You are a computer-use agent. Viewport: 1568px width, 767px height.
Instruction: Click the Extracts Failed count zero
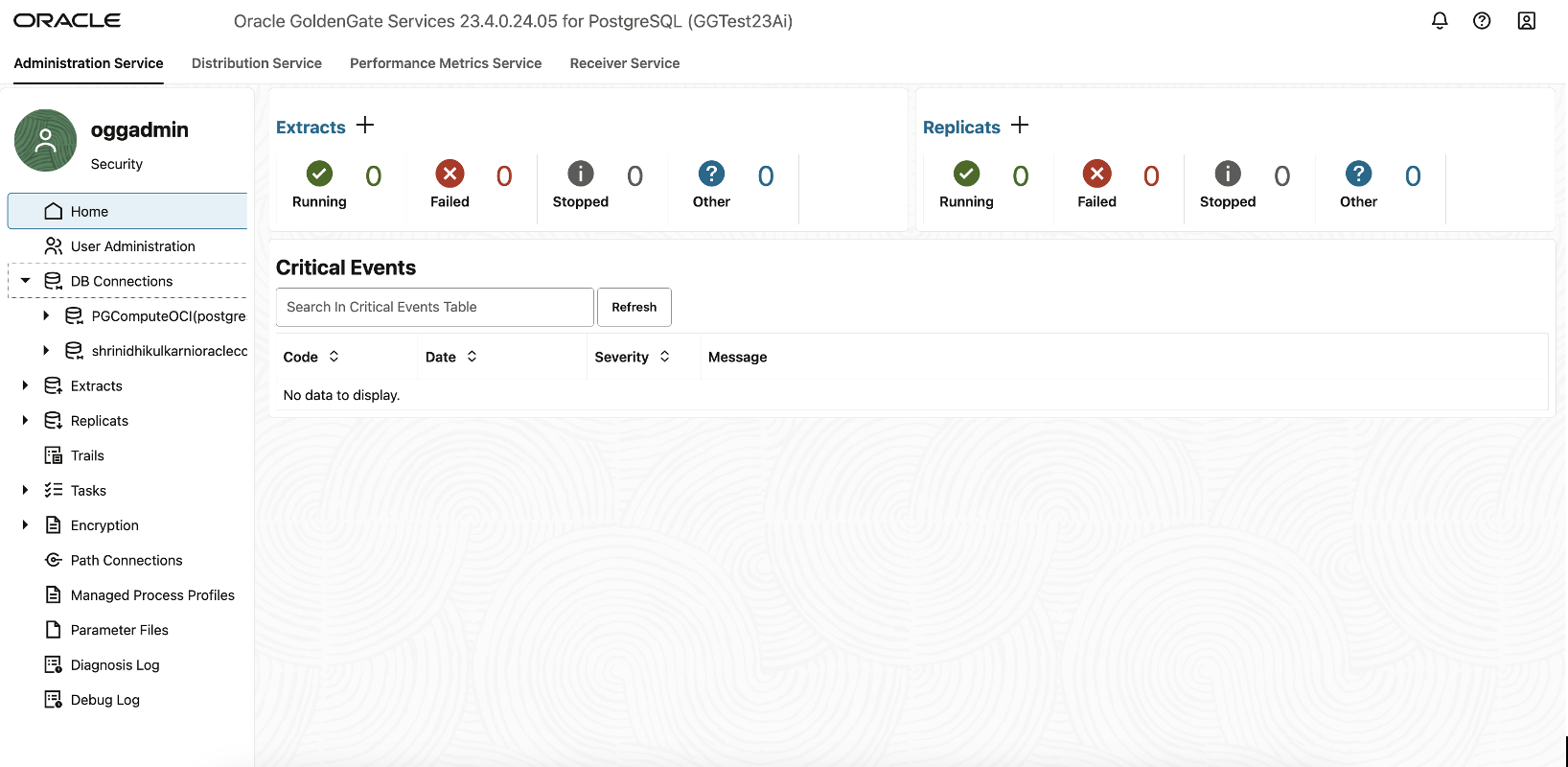pyautogui.click(x=504, y=175)
